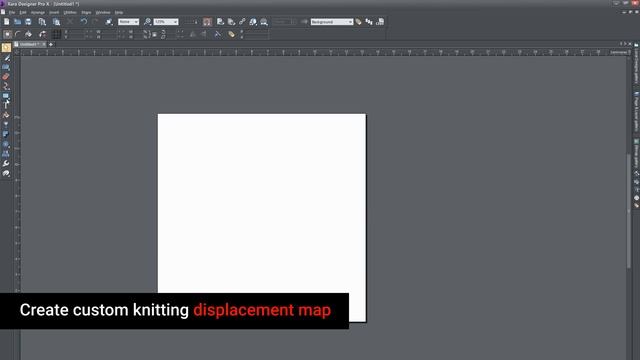Select the Shape Editor tool
Screen dimensions: 640x360
point(6,87)
